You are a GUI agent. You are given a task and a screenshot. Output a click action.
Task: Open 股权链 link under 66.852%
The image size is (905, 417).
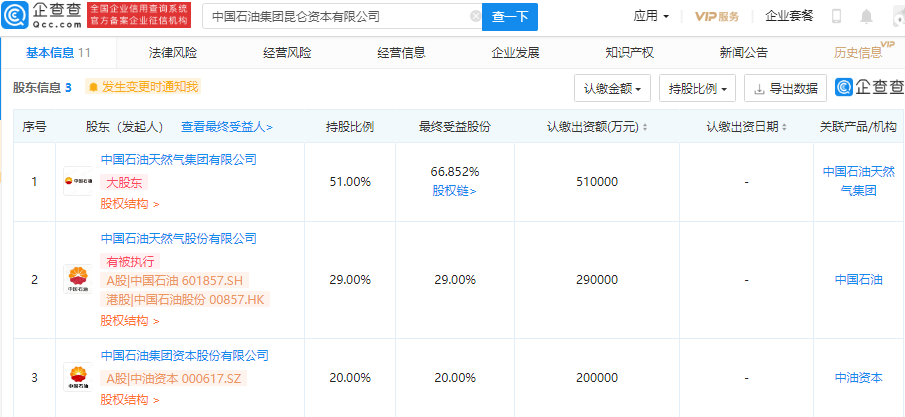tap(454, 191)
